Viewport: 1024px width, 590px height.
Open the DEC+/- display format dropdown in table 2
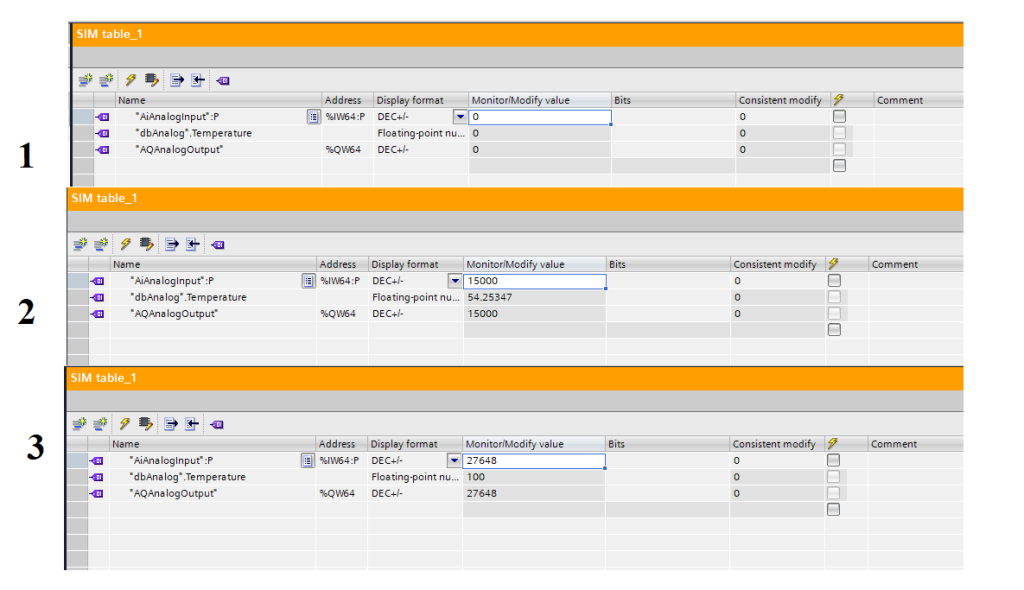455,281
